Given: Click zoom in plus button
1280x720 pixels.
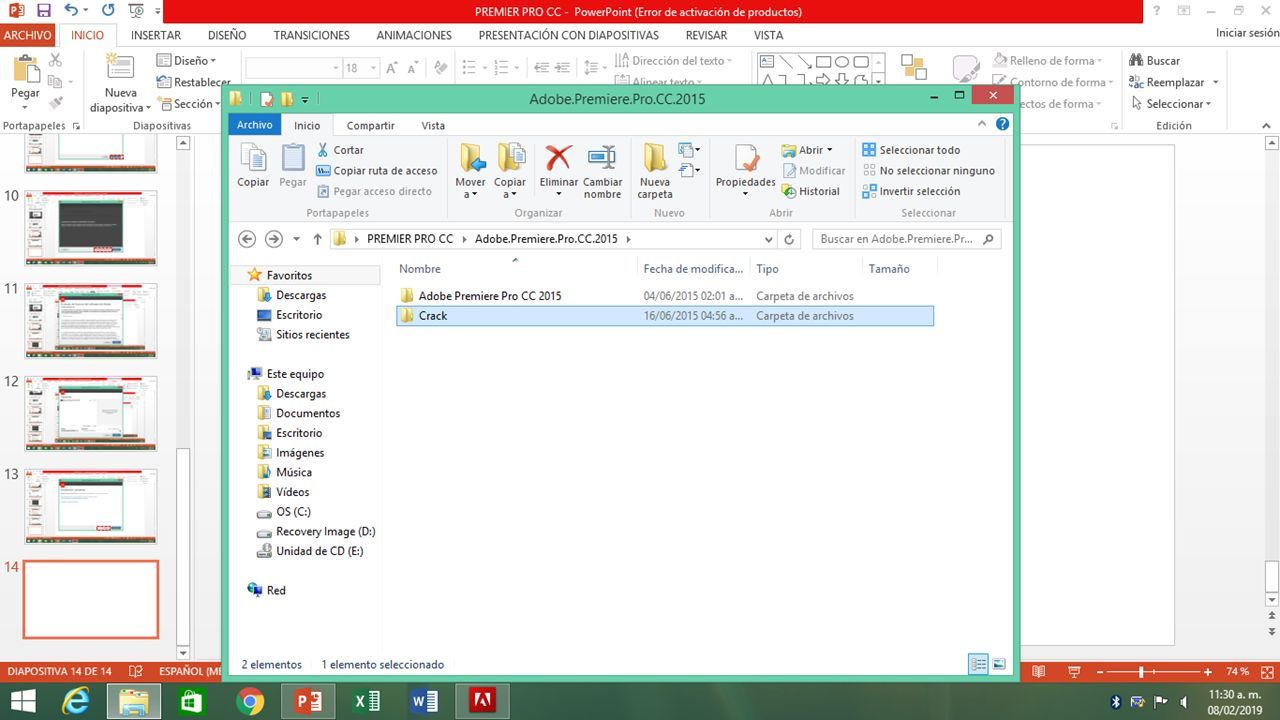Looking at the screenshot, I should click(1208, 672).
